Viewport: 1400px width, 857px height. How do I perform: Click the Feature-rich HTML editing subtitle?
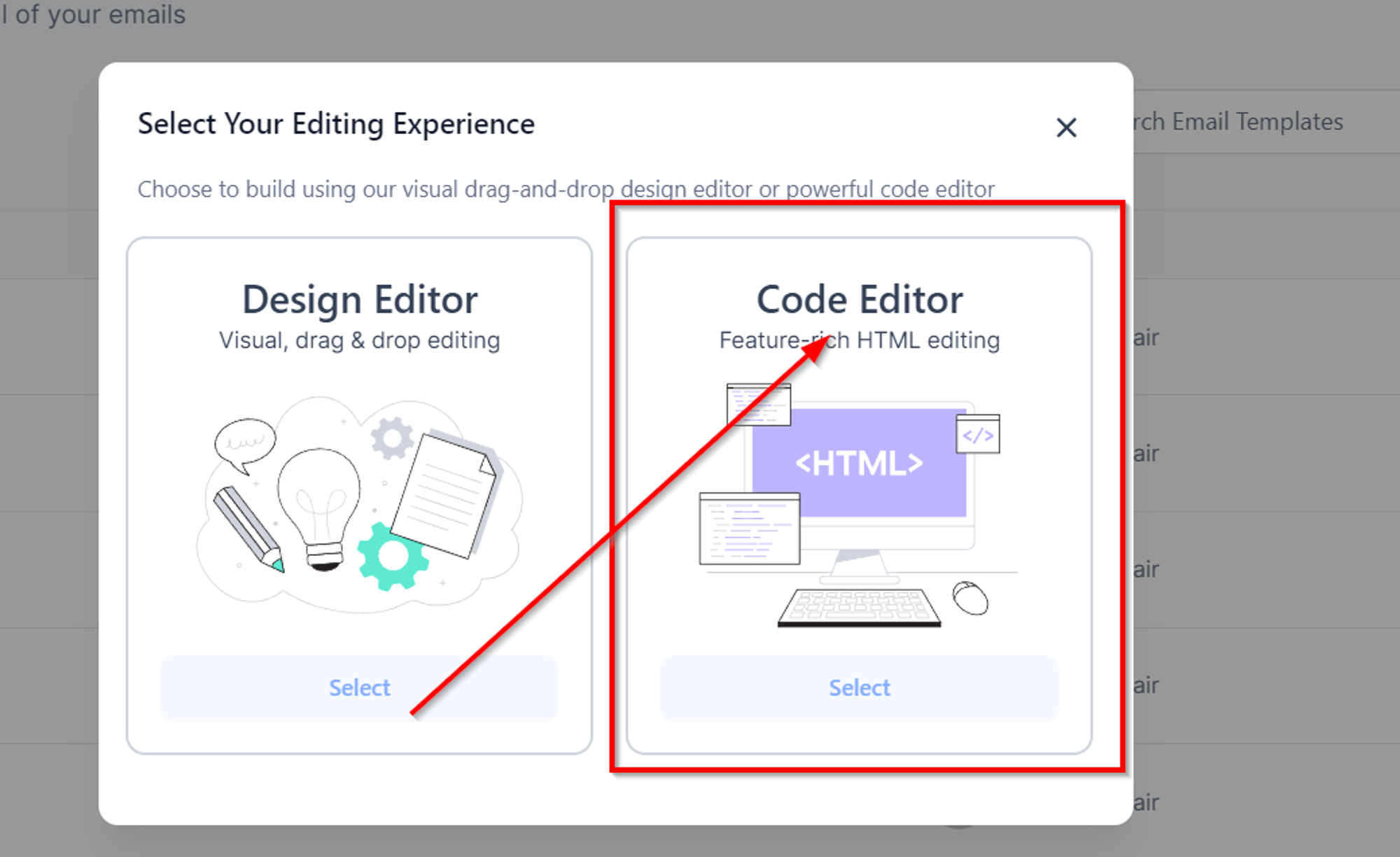(x=860, y=340)
